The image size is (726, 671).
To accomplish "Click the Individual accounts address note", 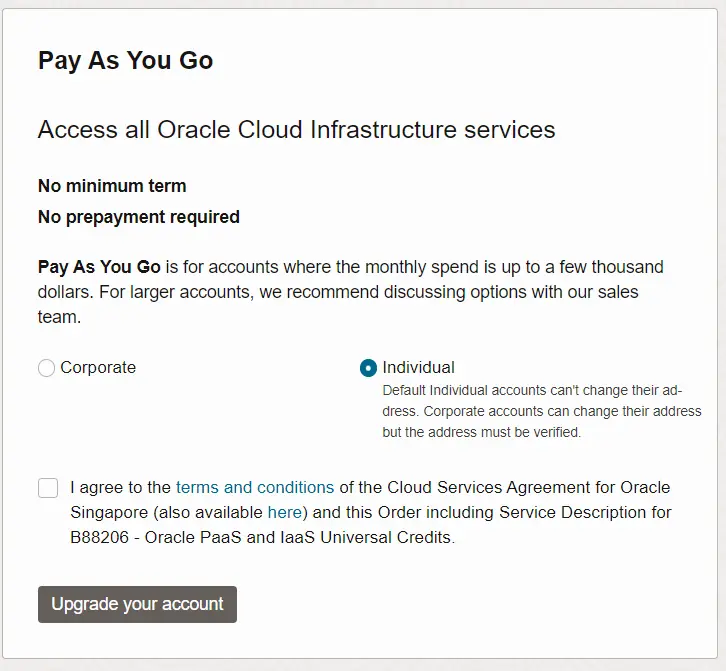I will click(541, 411).
